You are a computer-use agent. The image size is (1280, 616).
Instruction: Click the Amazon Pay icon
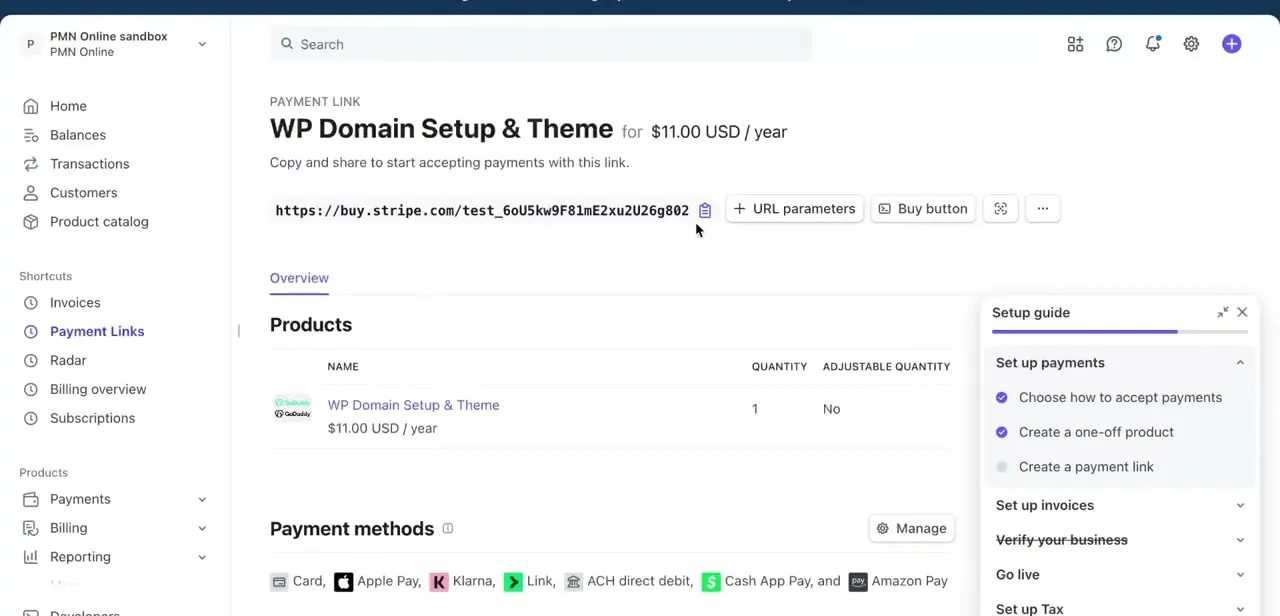point(858,581)
